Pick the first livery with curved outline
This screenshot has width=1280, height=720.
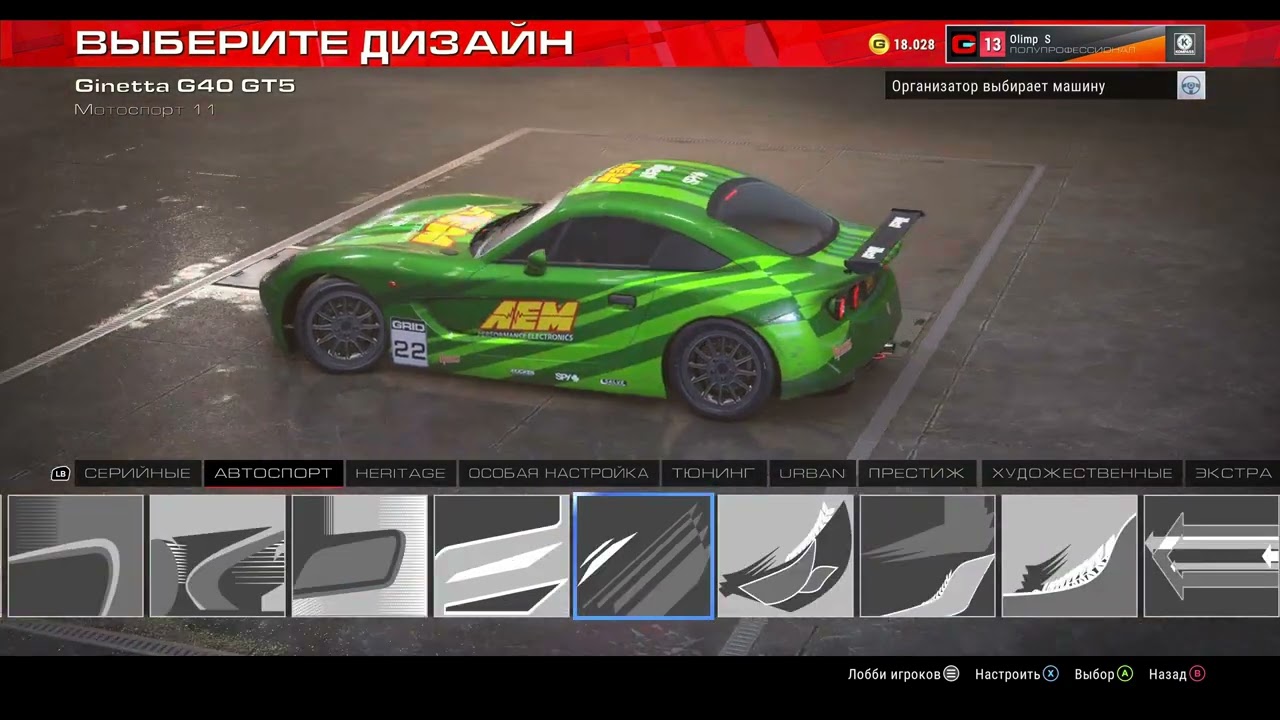coord(75,556)
